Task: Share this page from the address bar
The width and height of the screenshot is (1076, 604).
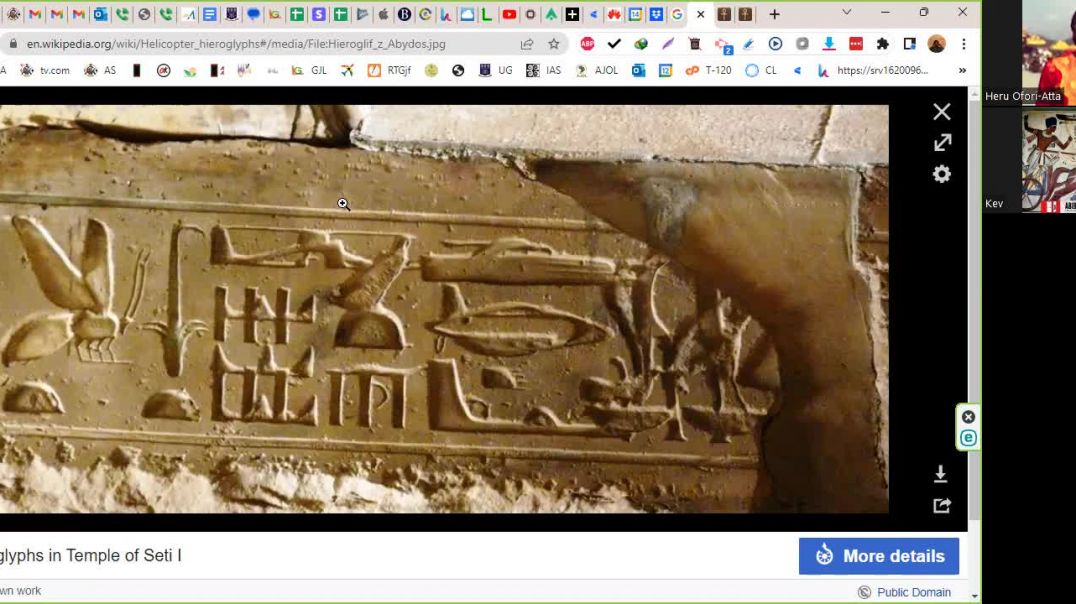Action: pos(527,44)
